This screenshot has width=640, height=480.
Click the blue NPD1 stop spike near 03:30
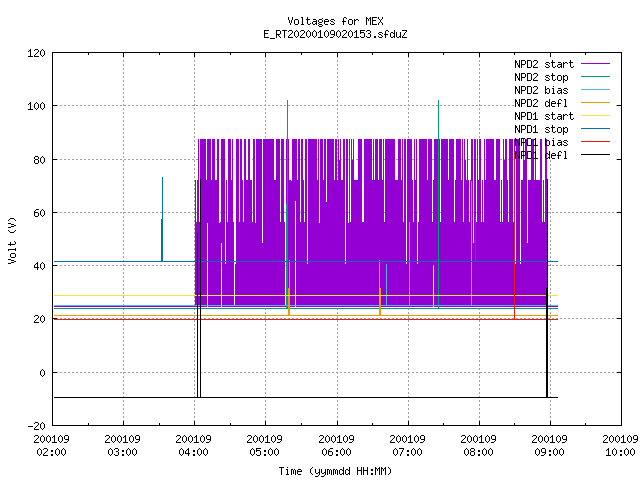point(162,219)
